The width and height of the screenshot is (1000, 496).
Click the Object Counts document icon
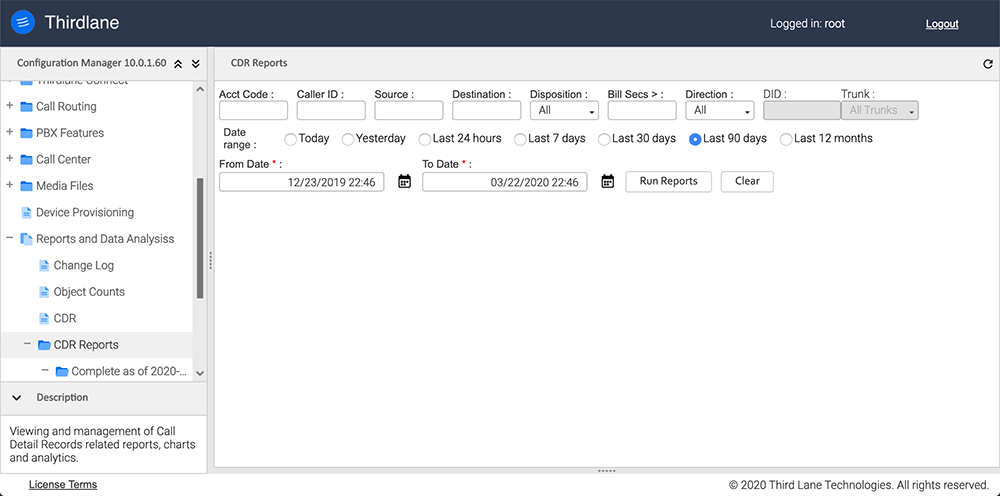[44, 292]
